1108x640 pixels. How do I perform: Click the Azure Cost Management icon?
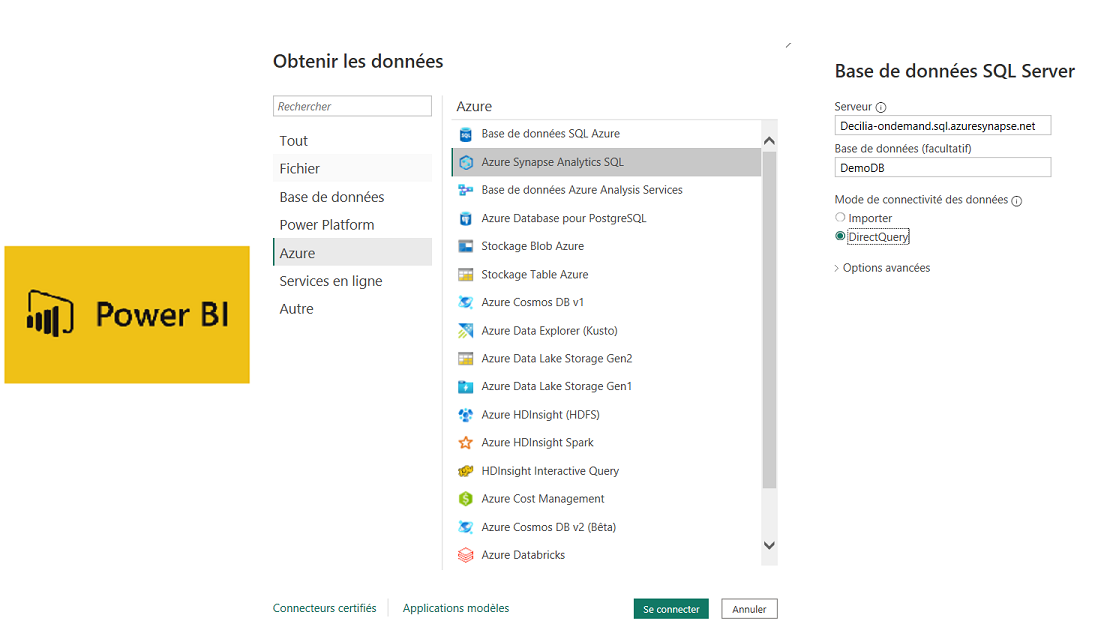pyautogui.click(x=466, y=499)
